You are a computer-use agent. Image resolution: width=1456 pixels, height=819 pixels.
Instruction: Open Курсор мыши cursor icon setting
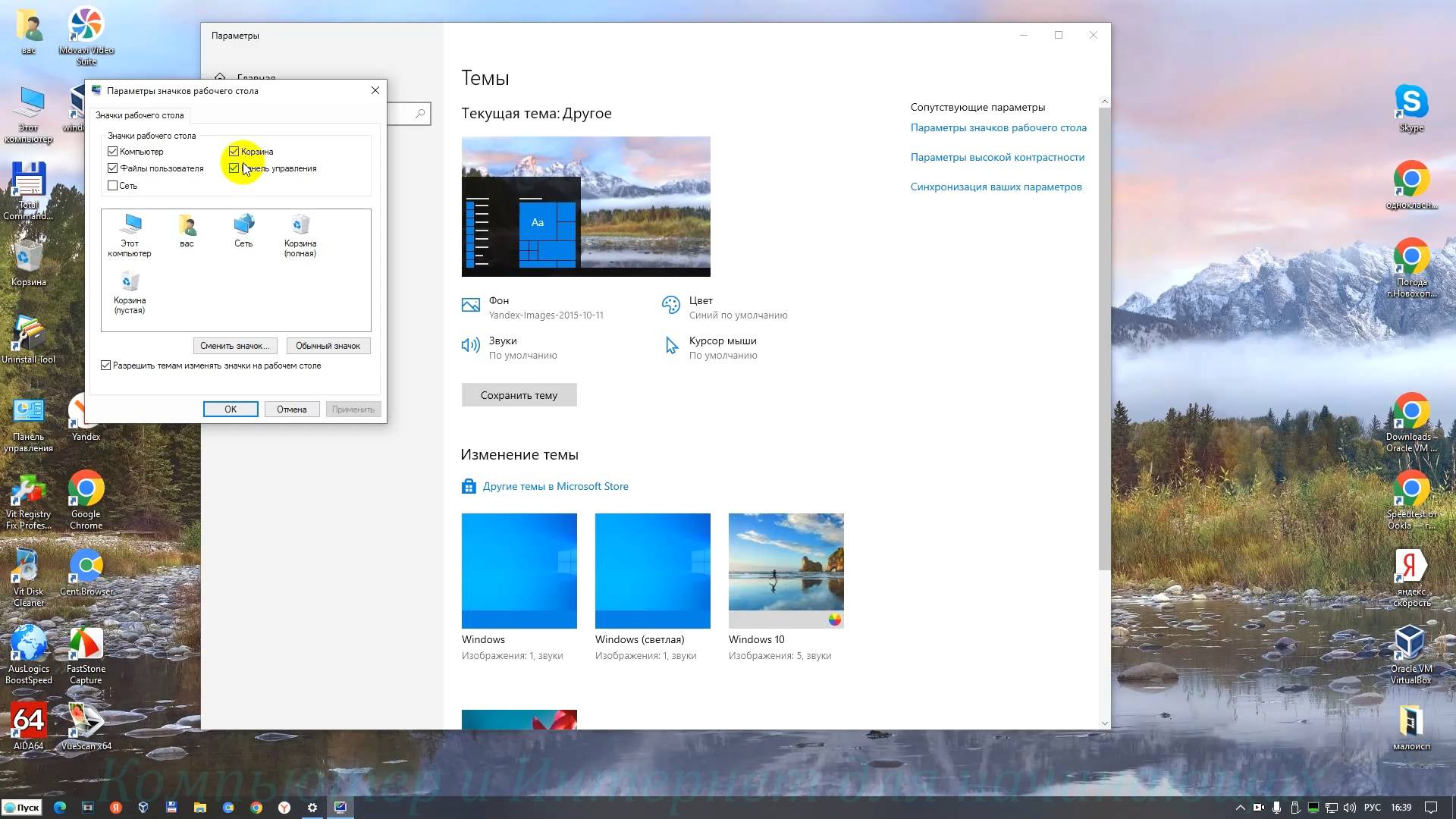(671, 346)
